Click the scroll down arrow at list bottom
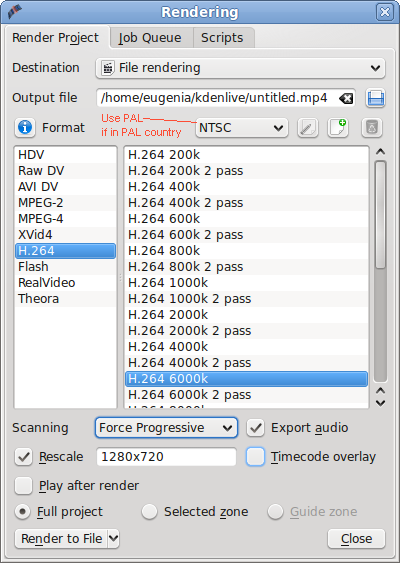The image size is (400, 563). click(381, 403)
